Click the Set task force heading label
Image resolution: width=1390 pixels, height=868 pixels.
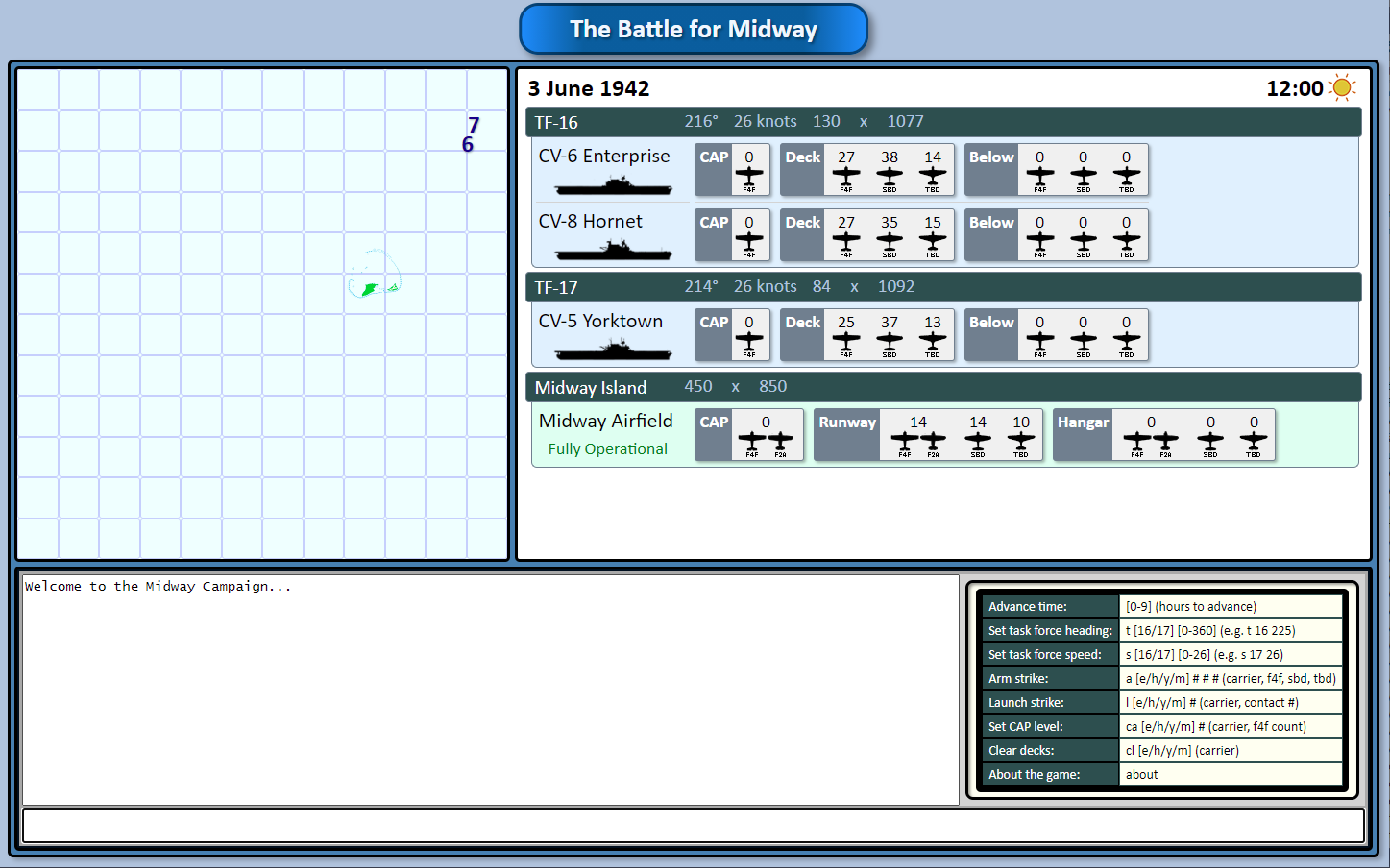click(1050, 630)
